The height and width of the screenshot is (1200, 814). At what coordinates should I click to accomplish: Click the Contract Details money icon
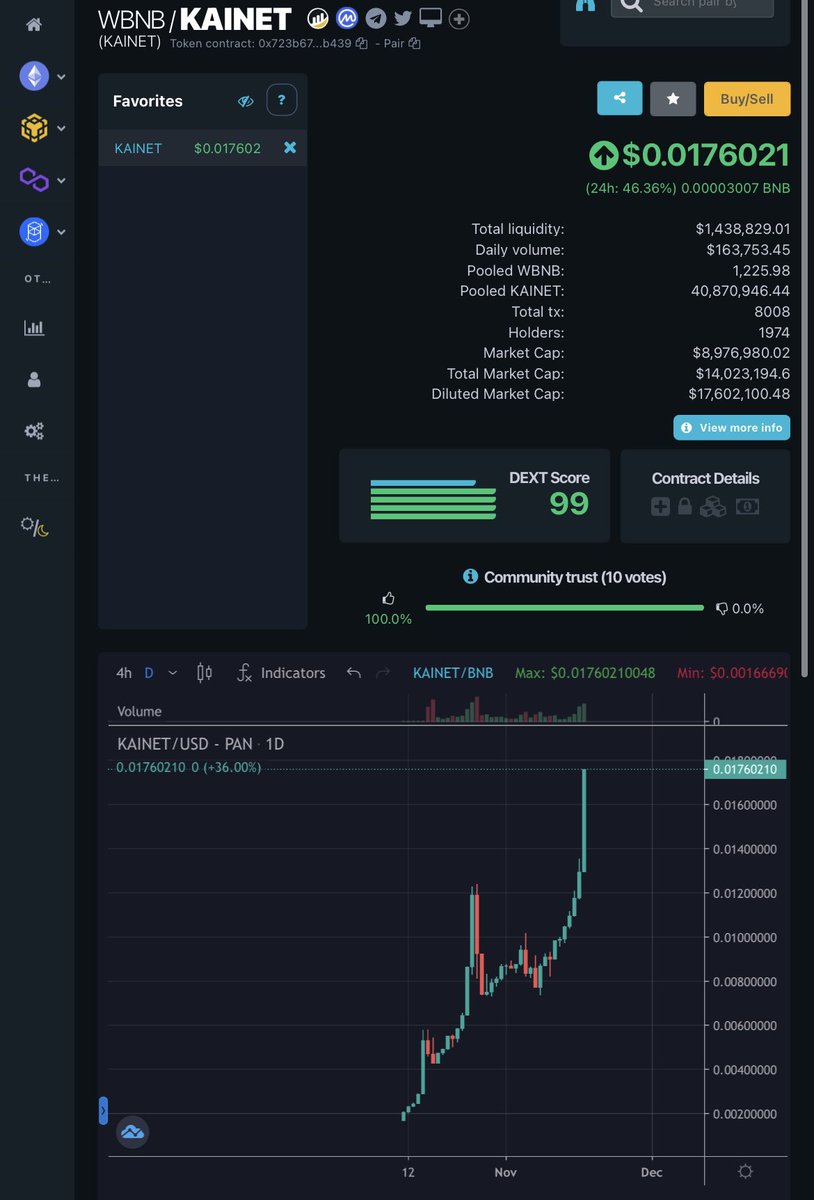pos(747,507)
